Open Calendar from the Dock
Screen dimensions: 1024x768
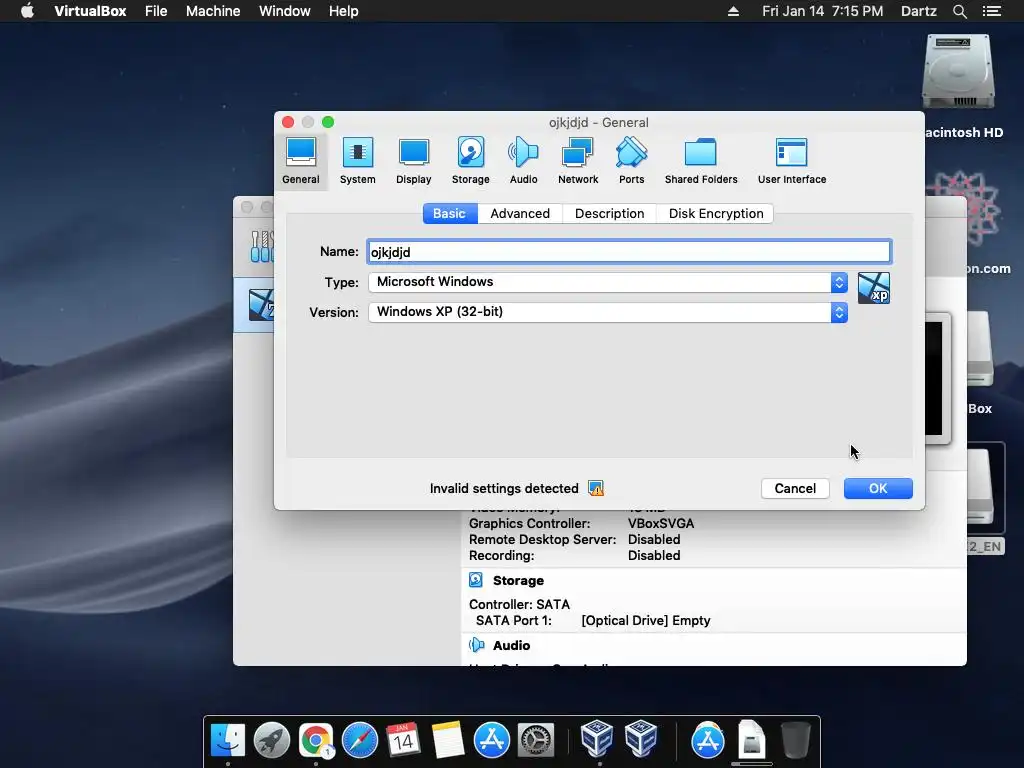(x=404, y=740)
